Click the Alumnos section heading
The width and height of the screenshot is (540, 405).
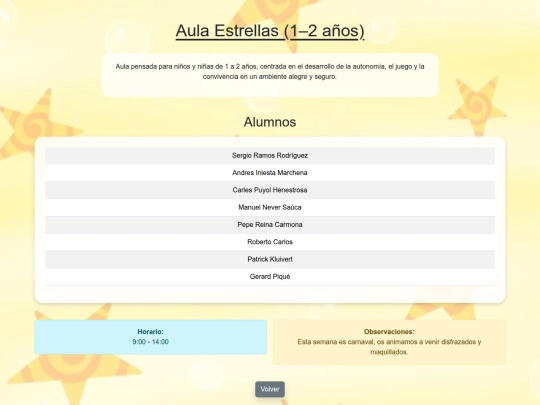(x=270, y=122)
